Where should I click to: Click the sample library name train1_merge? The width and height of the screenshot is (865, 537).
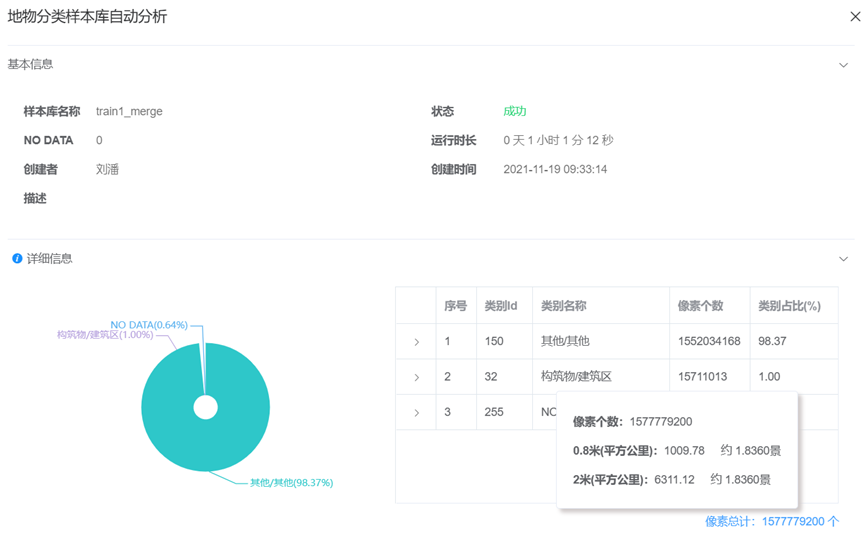click(129, 111)
